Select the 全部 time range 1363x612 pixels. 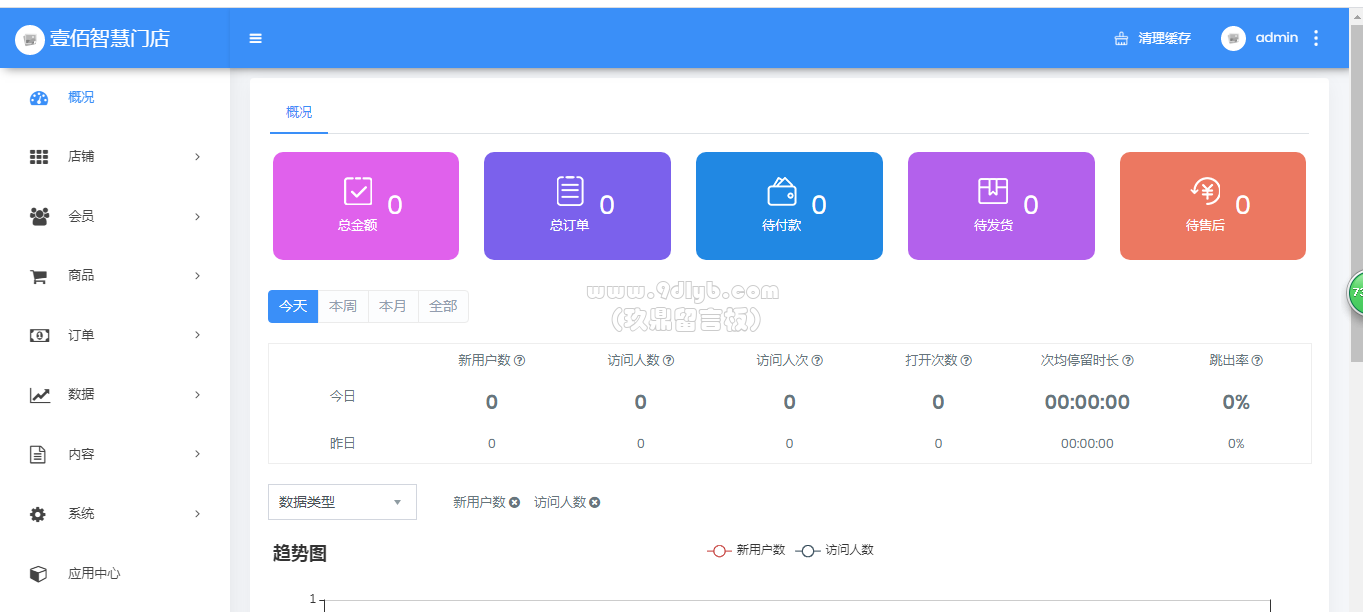(443, 306)
